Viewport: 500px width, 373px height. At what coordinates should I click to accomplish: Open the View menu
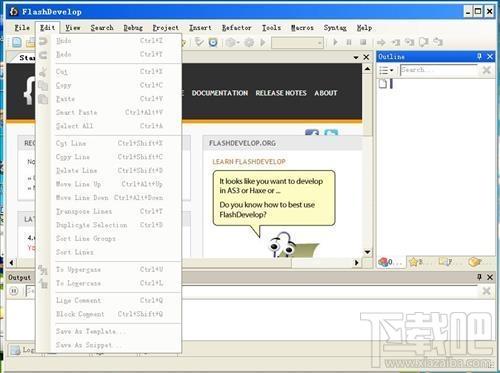(73, 28)
